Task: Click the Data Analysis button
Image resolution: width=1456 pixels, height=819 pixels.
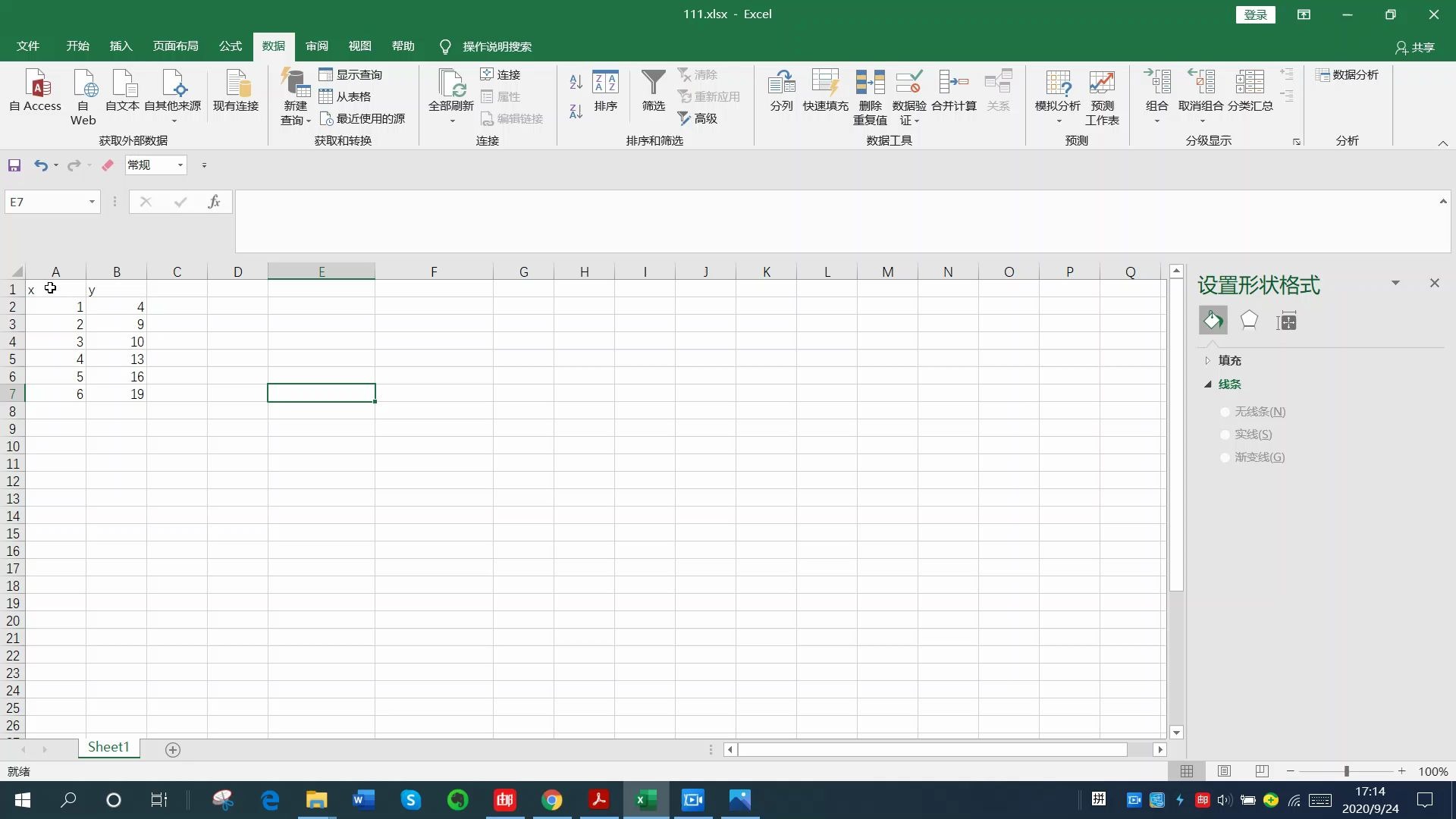Action: [1347, 74]
